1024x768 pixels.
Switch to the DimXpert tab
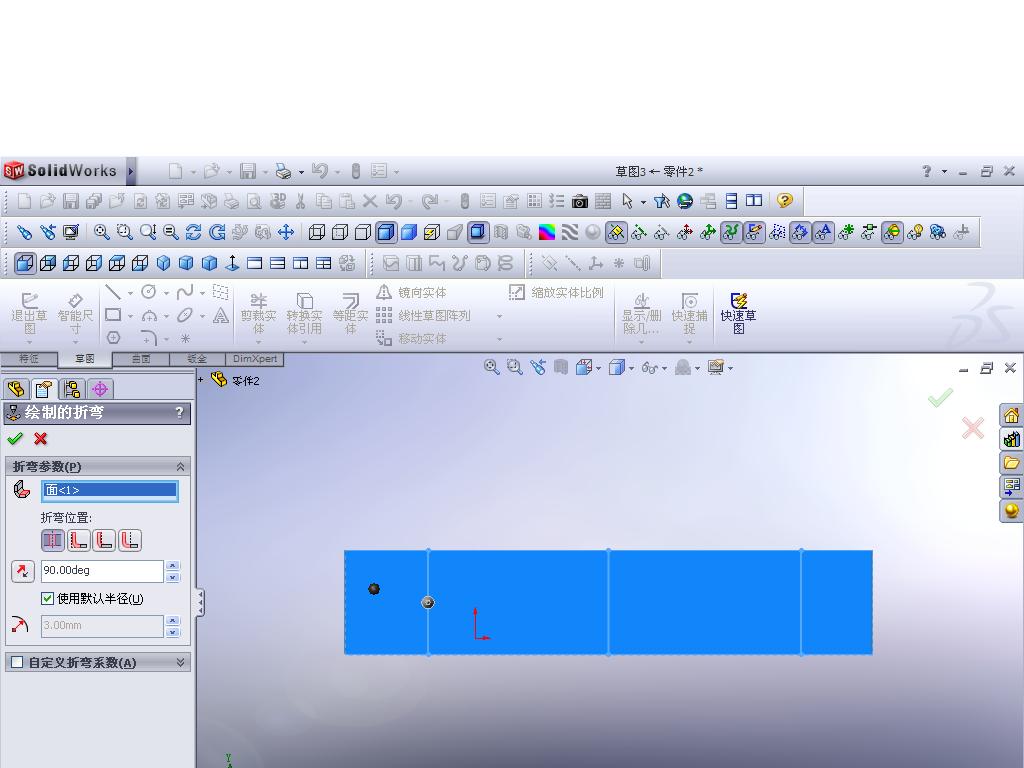(x=255, y=359)
